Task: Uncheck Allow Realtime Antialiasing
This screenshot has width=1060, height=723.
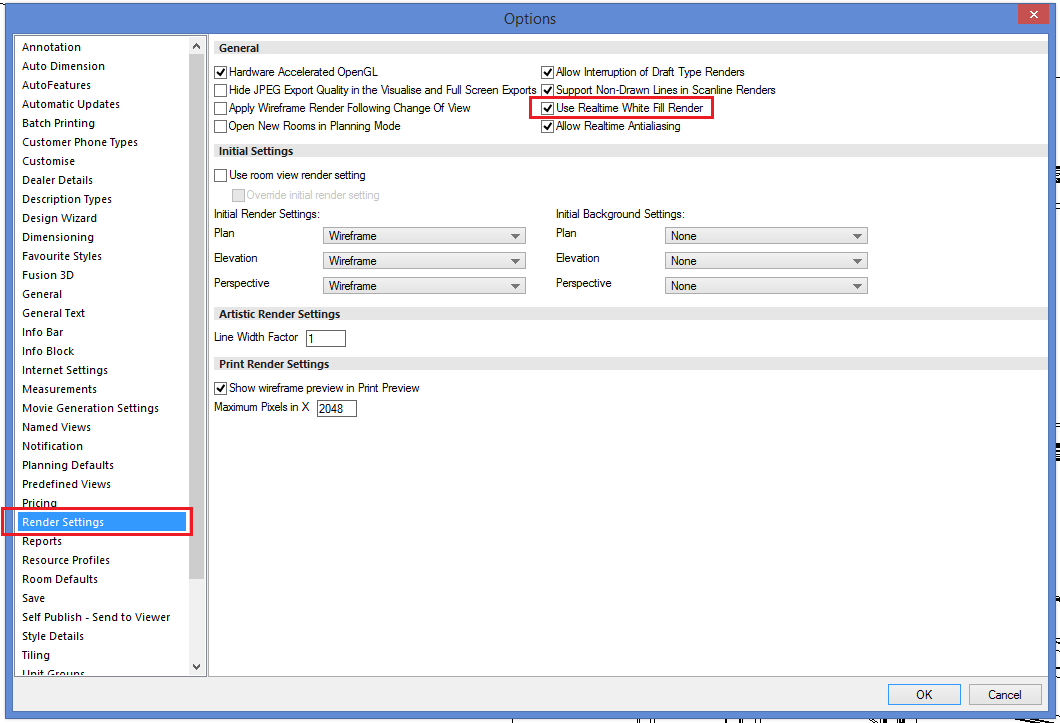Action: pyautogui.click(x=547, y=127)
